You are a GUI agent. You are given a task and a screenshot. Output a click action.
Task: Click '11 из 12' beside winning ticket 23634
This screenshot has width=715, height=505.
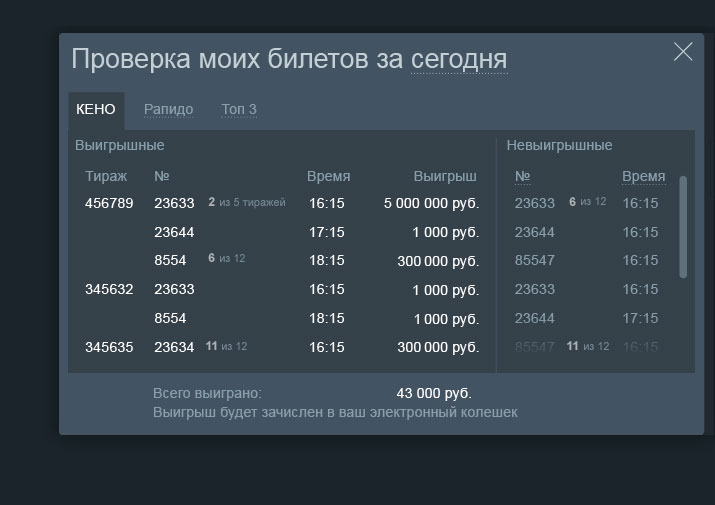coord(226,347)
